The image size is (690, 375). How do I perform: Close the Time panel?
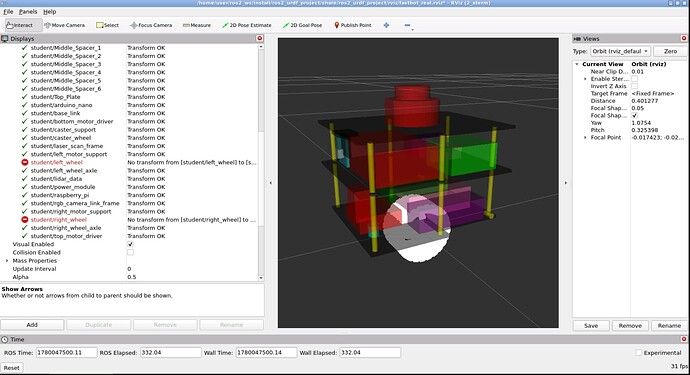point(684,339)
